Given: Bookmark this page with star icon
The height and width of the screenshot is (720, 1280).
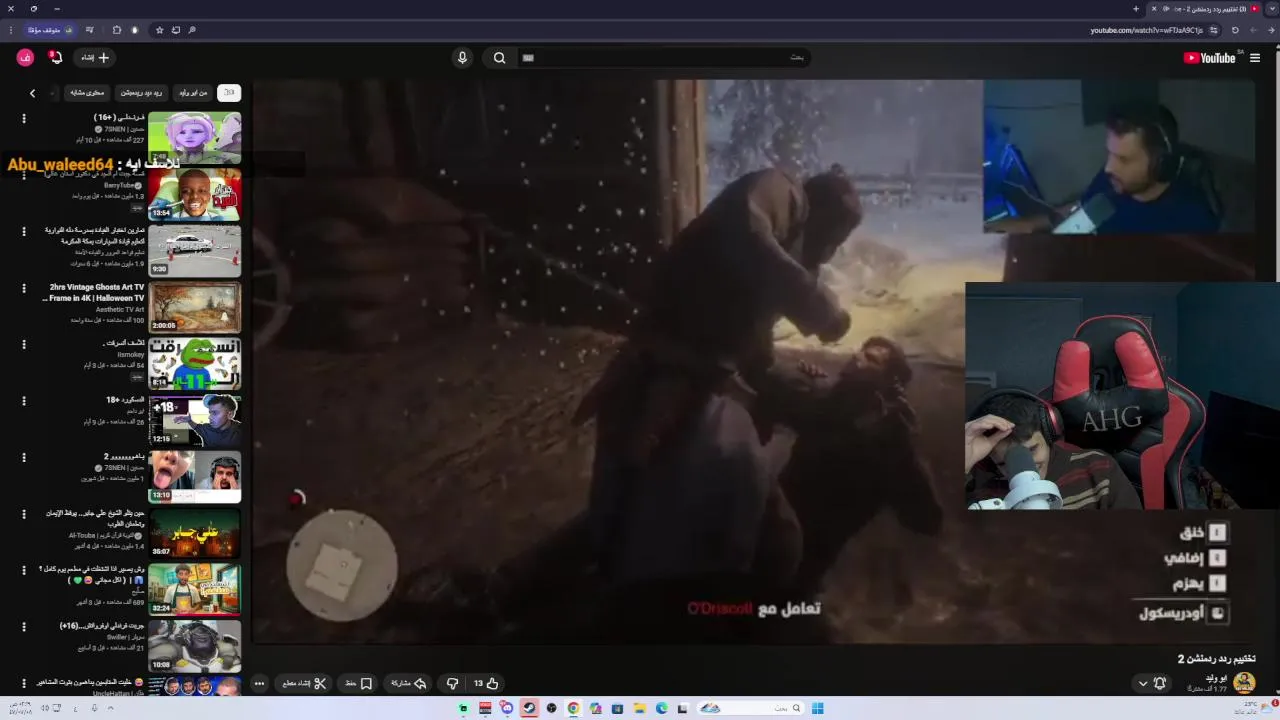Looking at the screenshot, I should tap(159, 30).
